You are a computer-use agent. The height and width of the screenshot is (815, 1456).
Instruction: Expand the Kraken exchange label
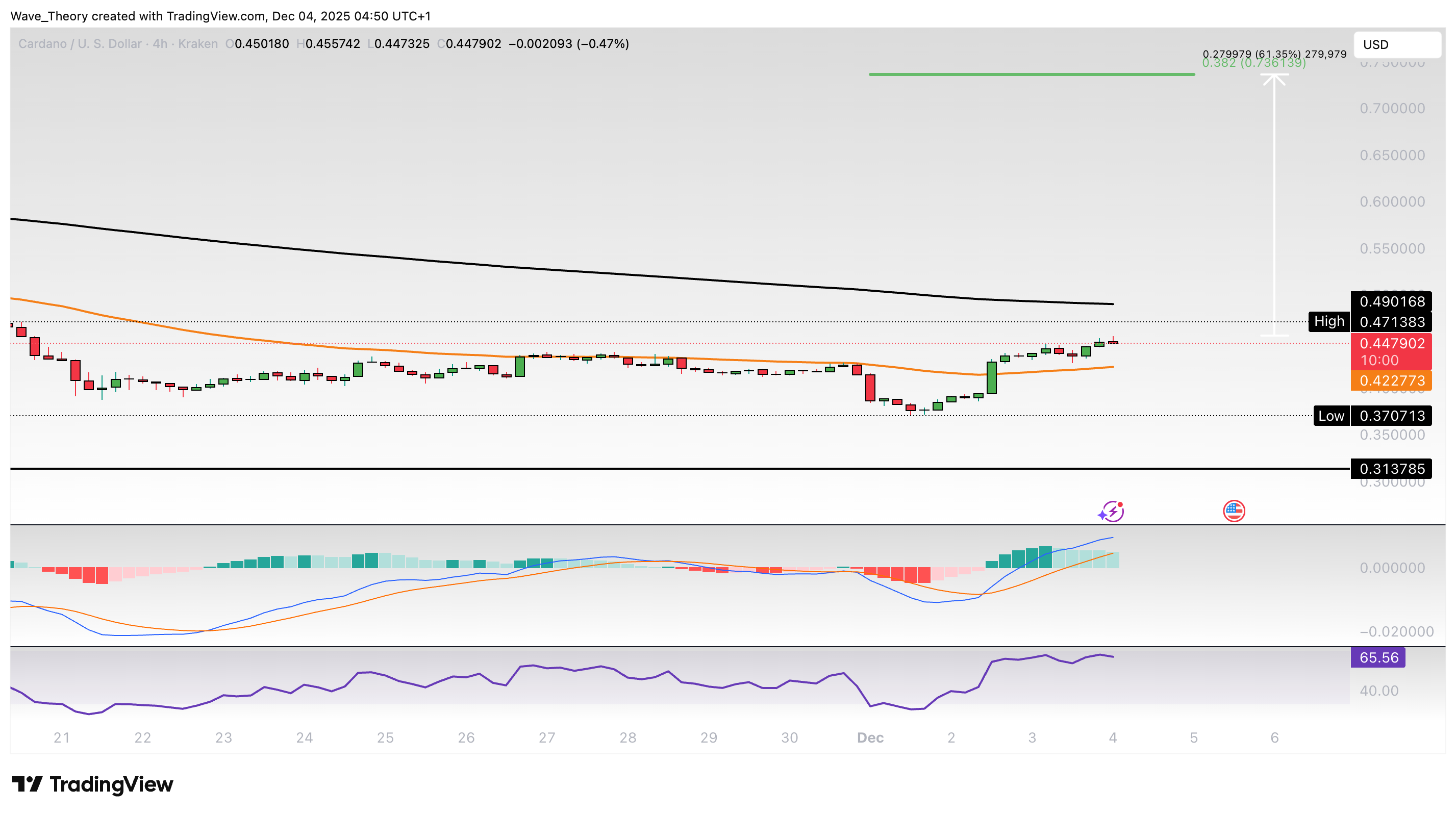click(198, 43)
